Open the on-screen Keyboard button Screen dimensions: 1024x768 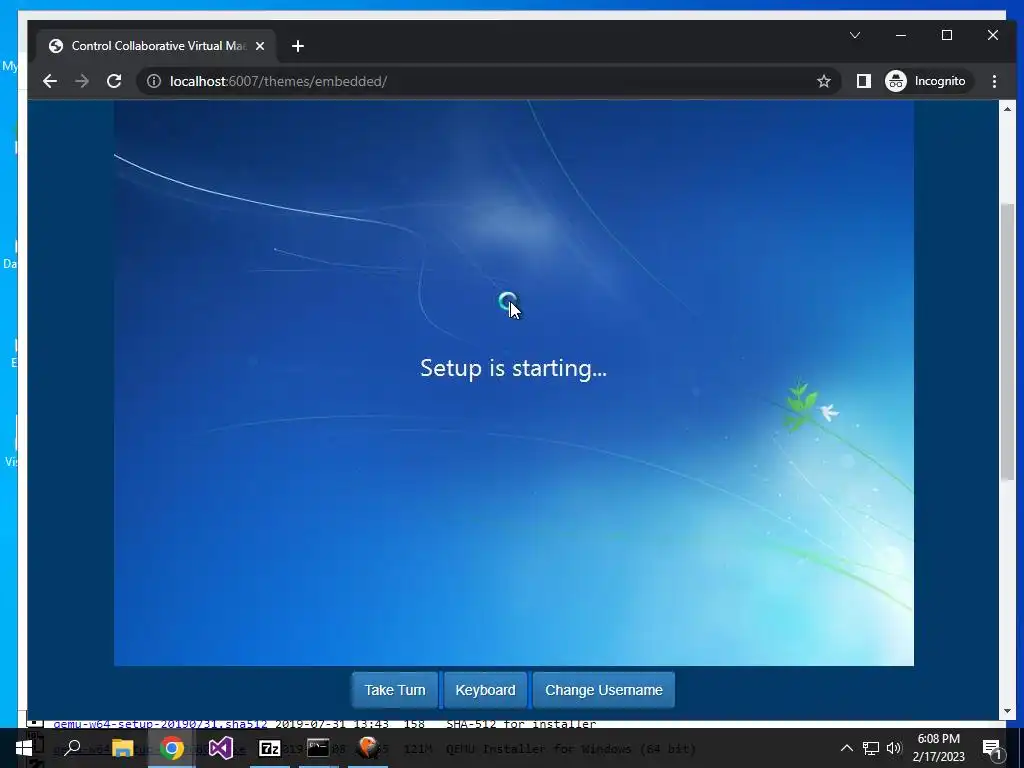click(x=485, y=690)
